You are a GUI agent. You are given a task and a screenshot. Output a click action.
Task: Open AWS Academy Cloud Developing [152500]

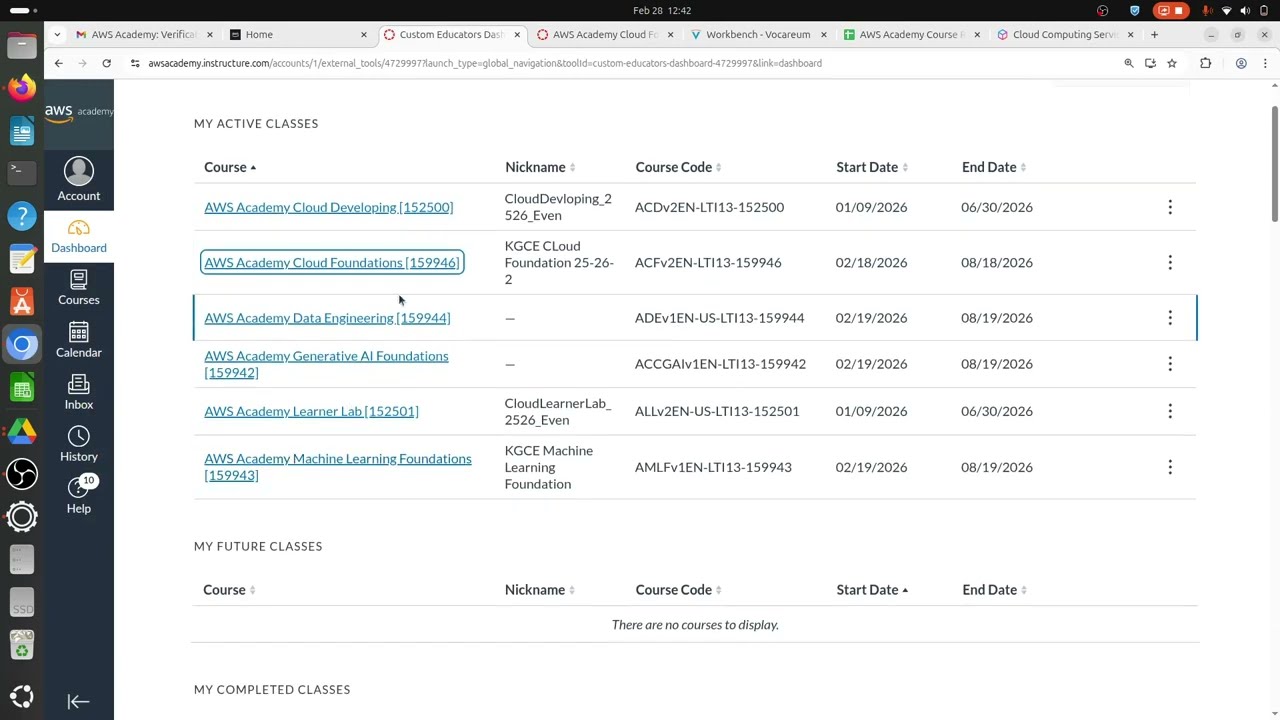click(x=328, y=207)
